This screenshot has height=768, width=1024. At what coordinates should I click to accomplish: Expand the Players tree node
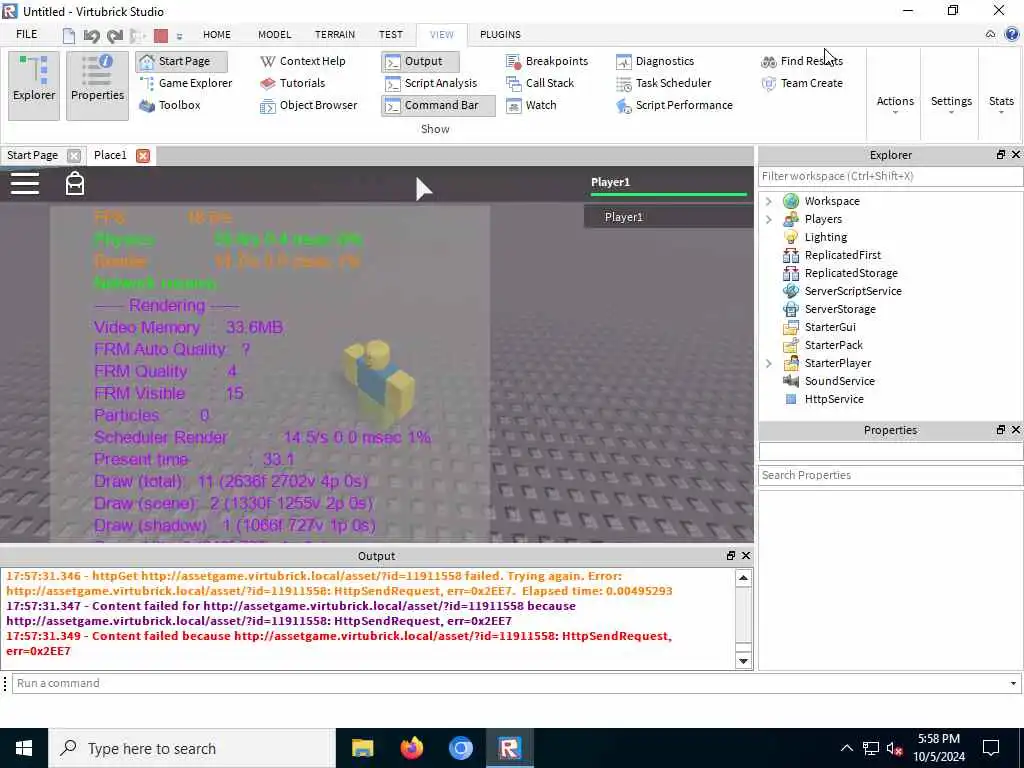769,219
